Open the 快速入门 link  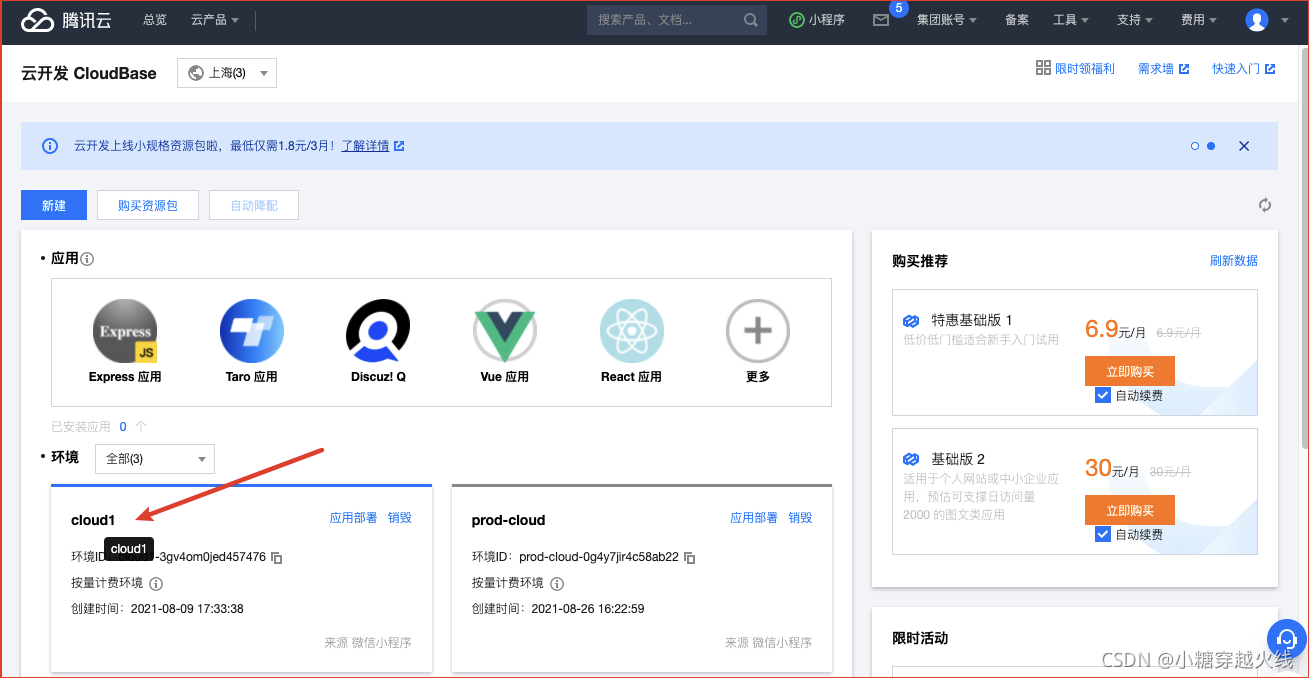click(x=1243, y=68)
